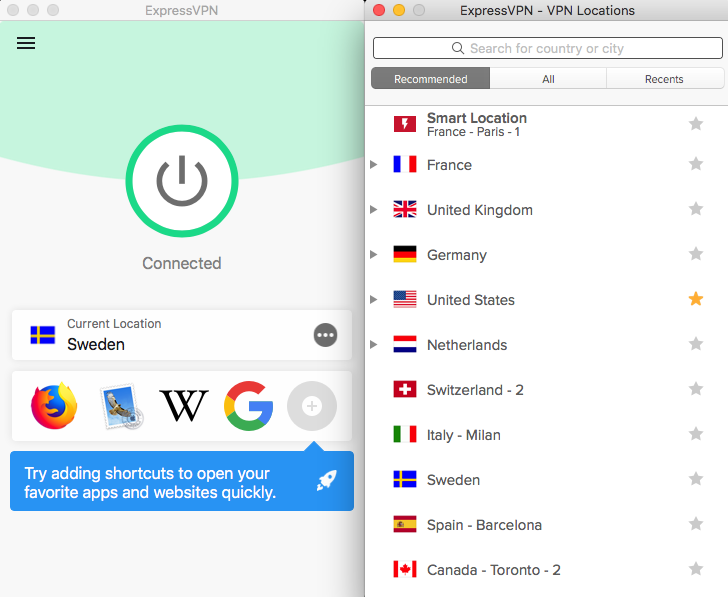The height and width of the screenshot is (597, 728).
Task: Favorite the Smart Location with its star
Action: [696, 123]
